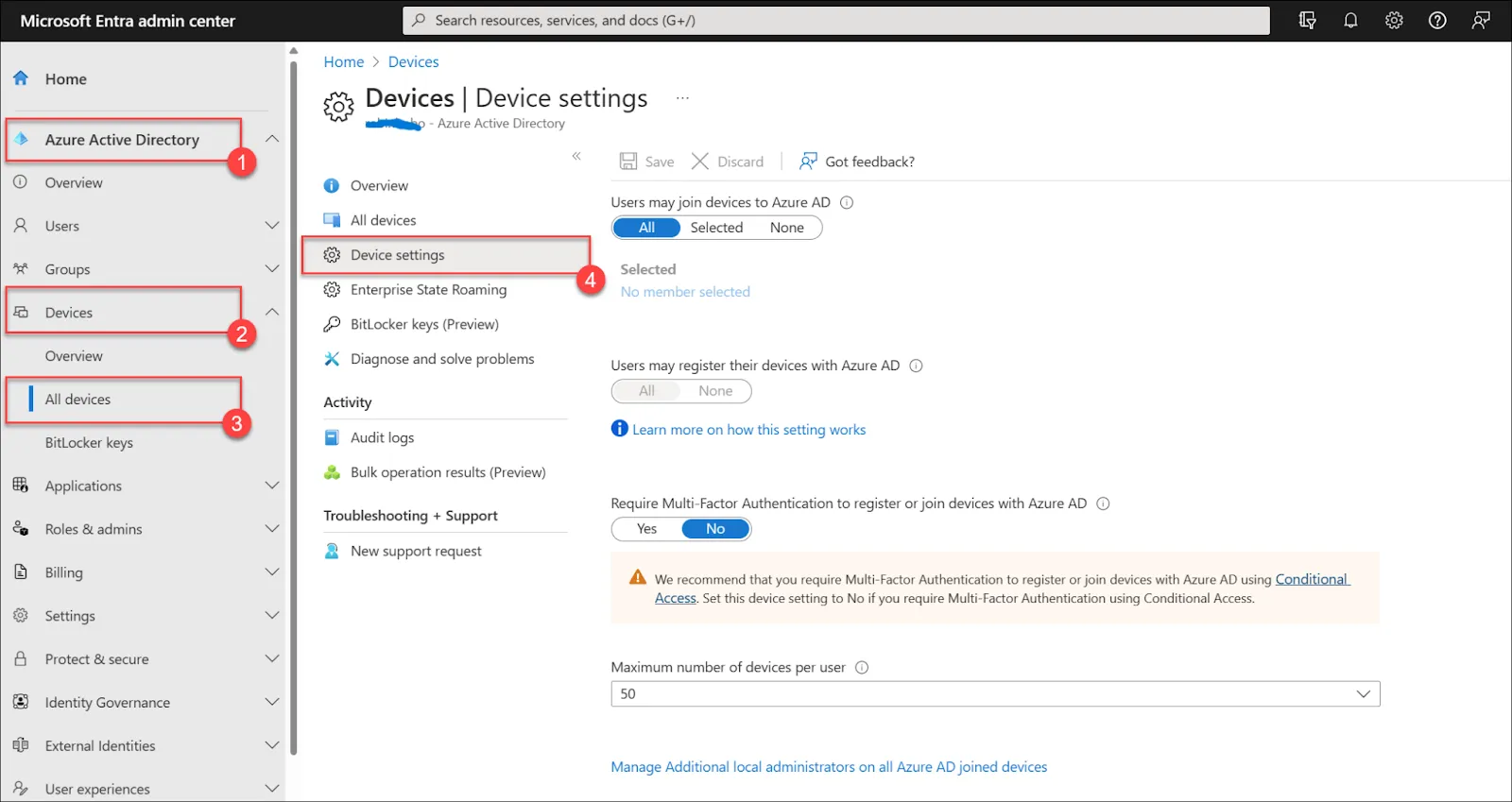1512x802 pixels.
Task: Click info icon beside Maximum number of devices
Action: tap(862, 667)
